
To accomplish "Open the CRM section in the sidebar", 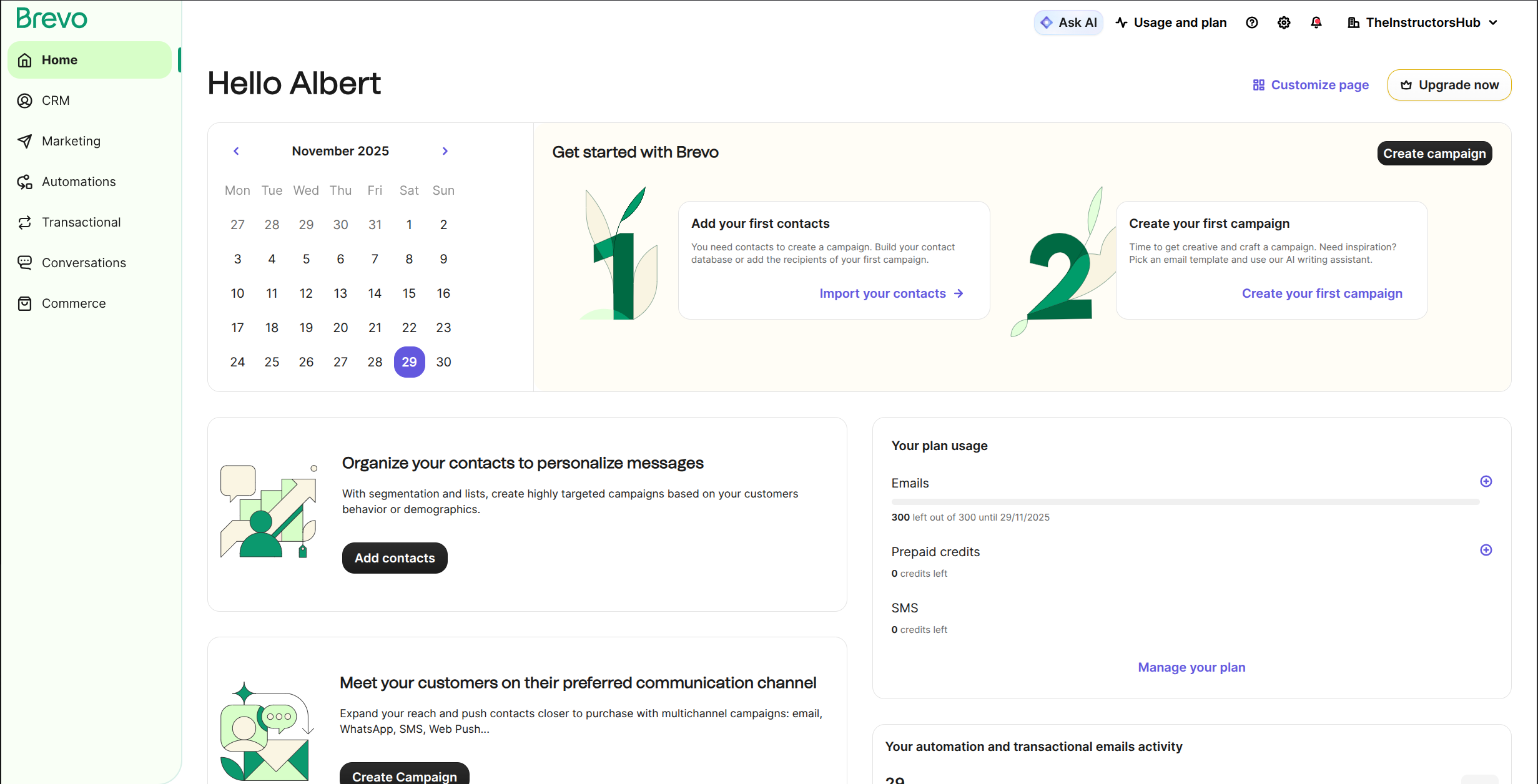I will tap(55, 100).
